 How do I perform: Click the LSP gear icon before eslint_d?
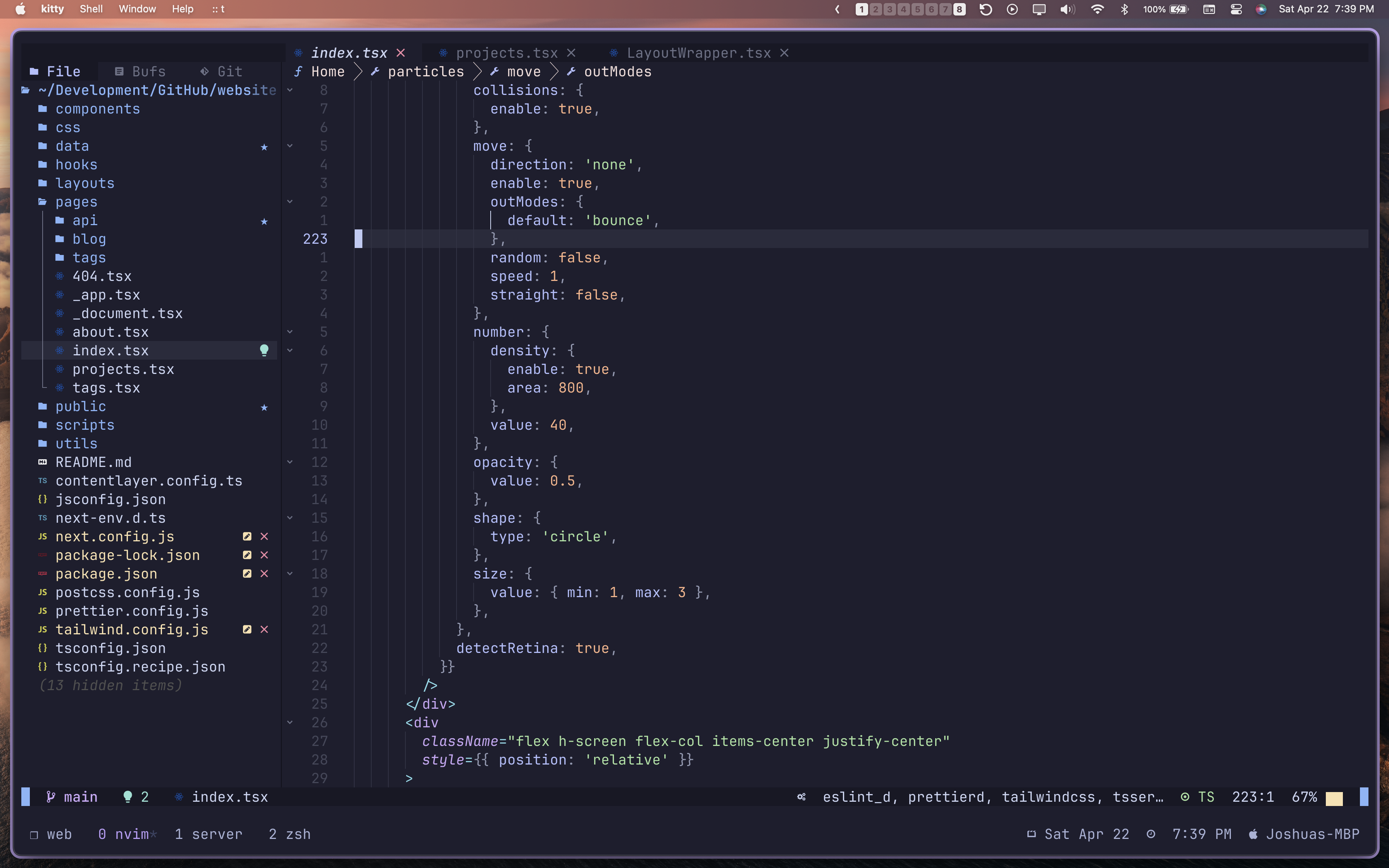point(801,797)
